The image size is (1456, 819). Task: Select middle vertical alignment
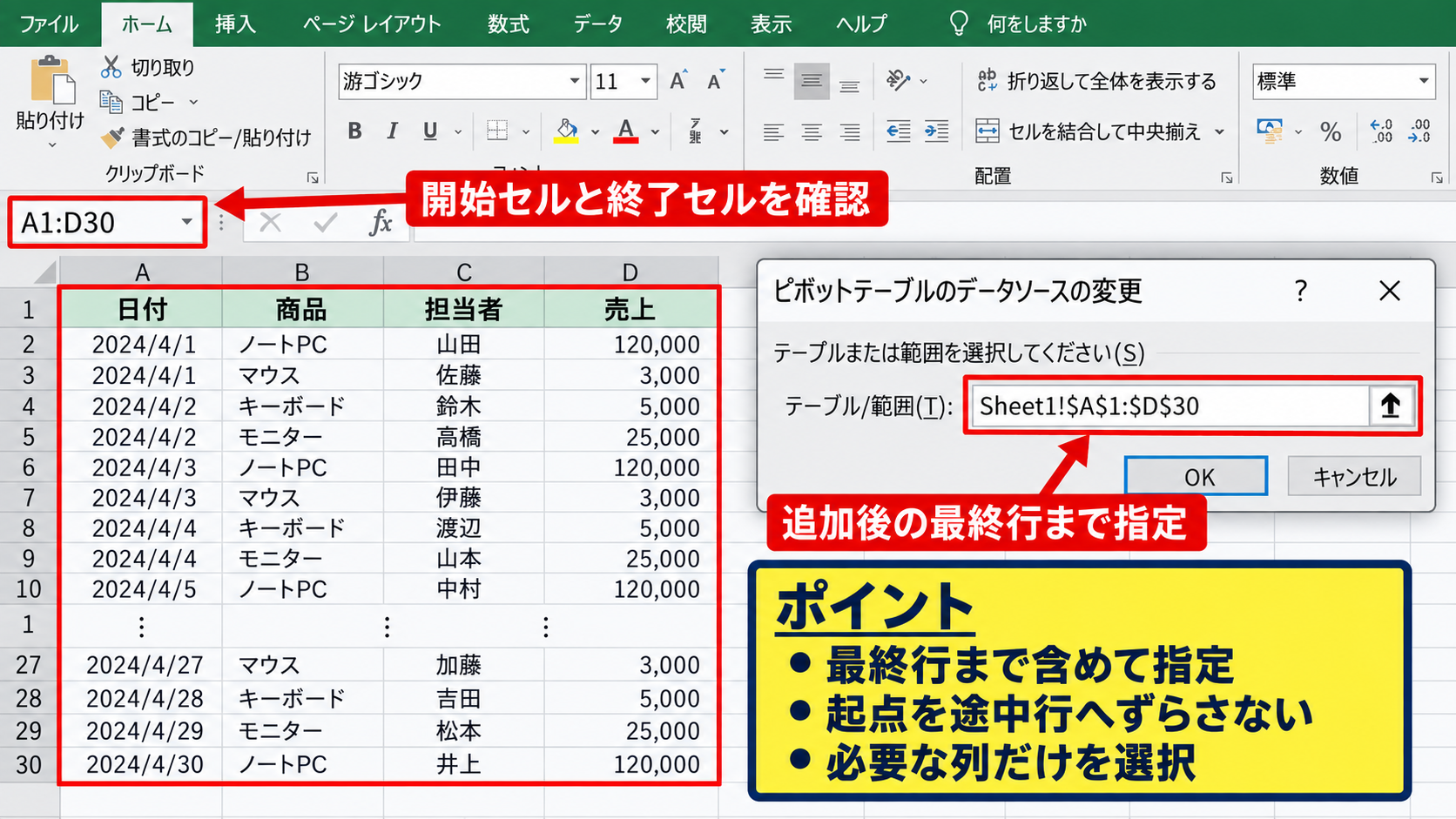click(812, 81)
